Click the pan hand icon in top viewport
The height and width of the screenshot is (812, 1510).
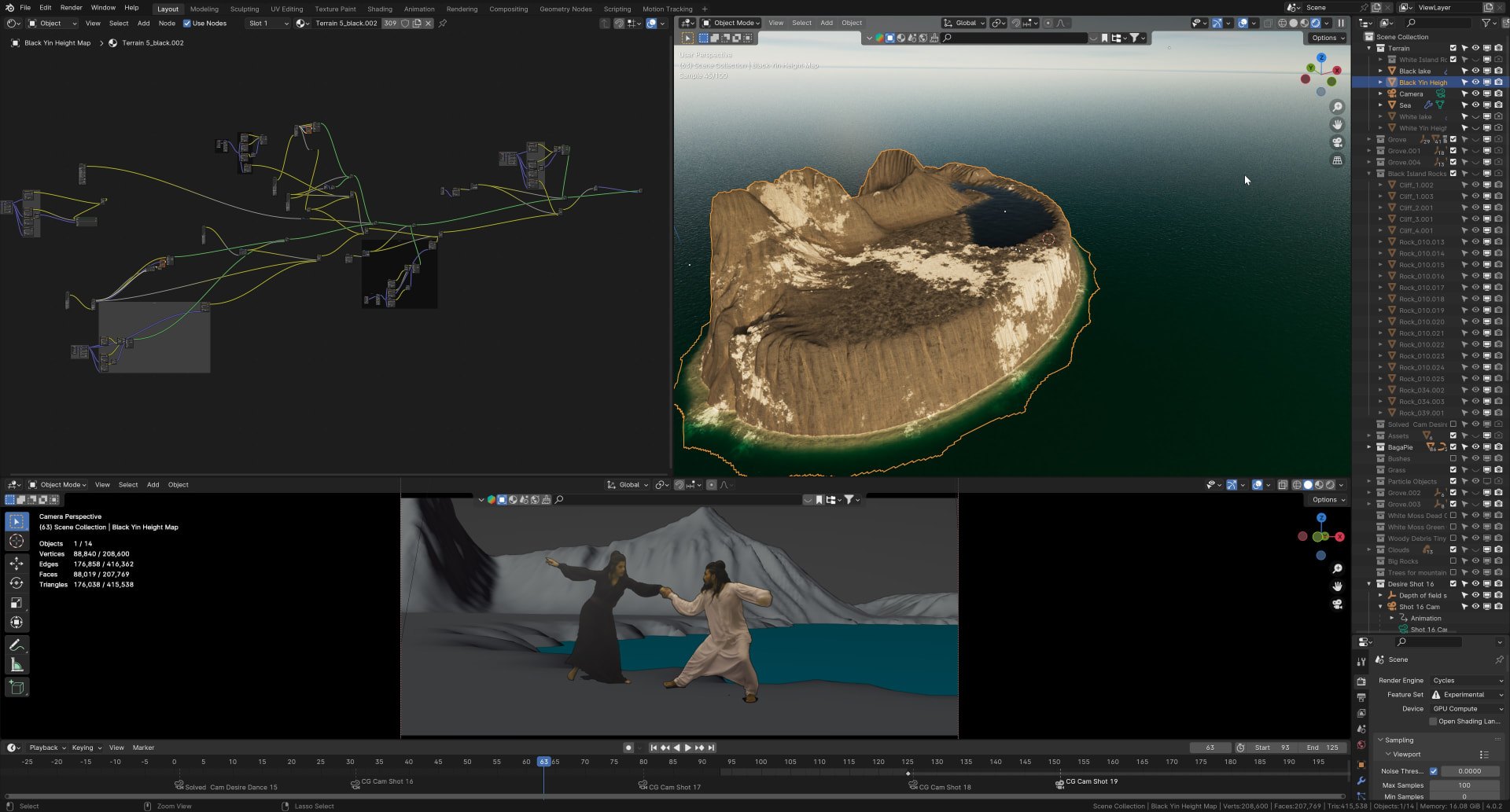(x=1337, y=125)
